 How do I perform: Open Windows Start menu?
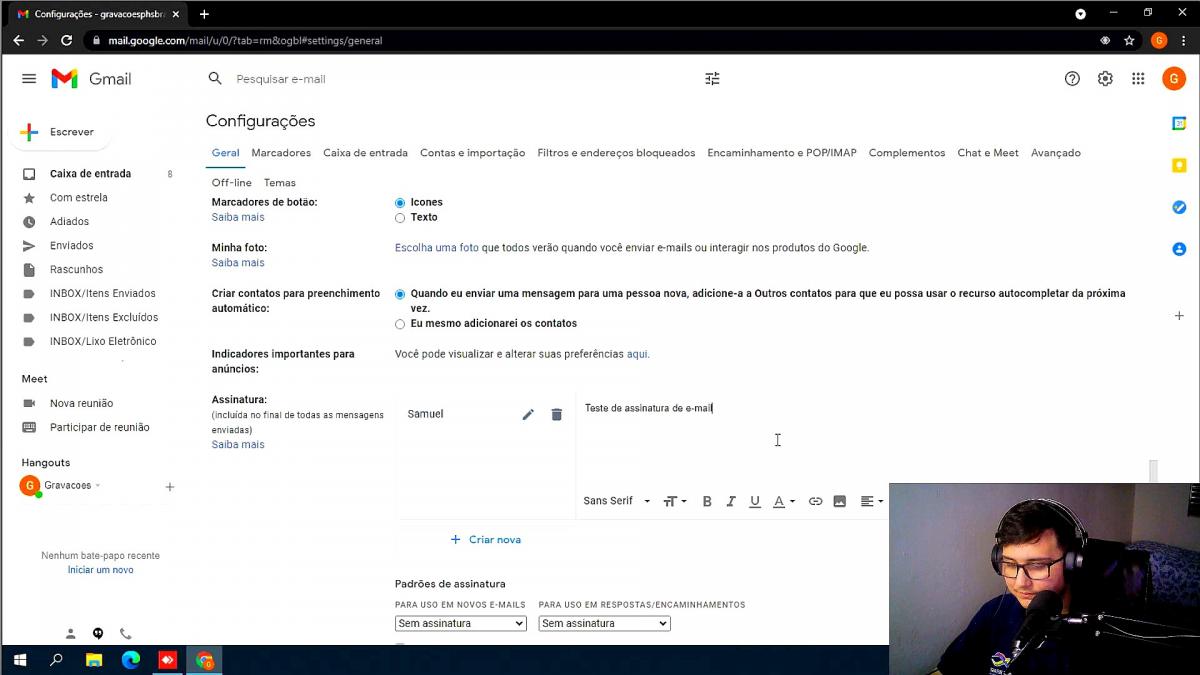(x=19, y=660)
